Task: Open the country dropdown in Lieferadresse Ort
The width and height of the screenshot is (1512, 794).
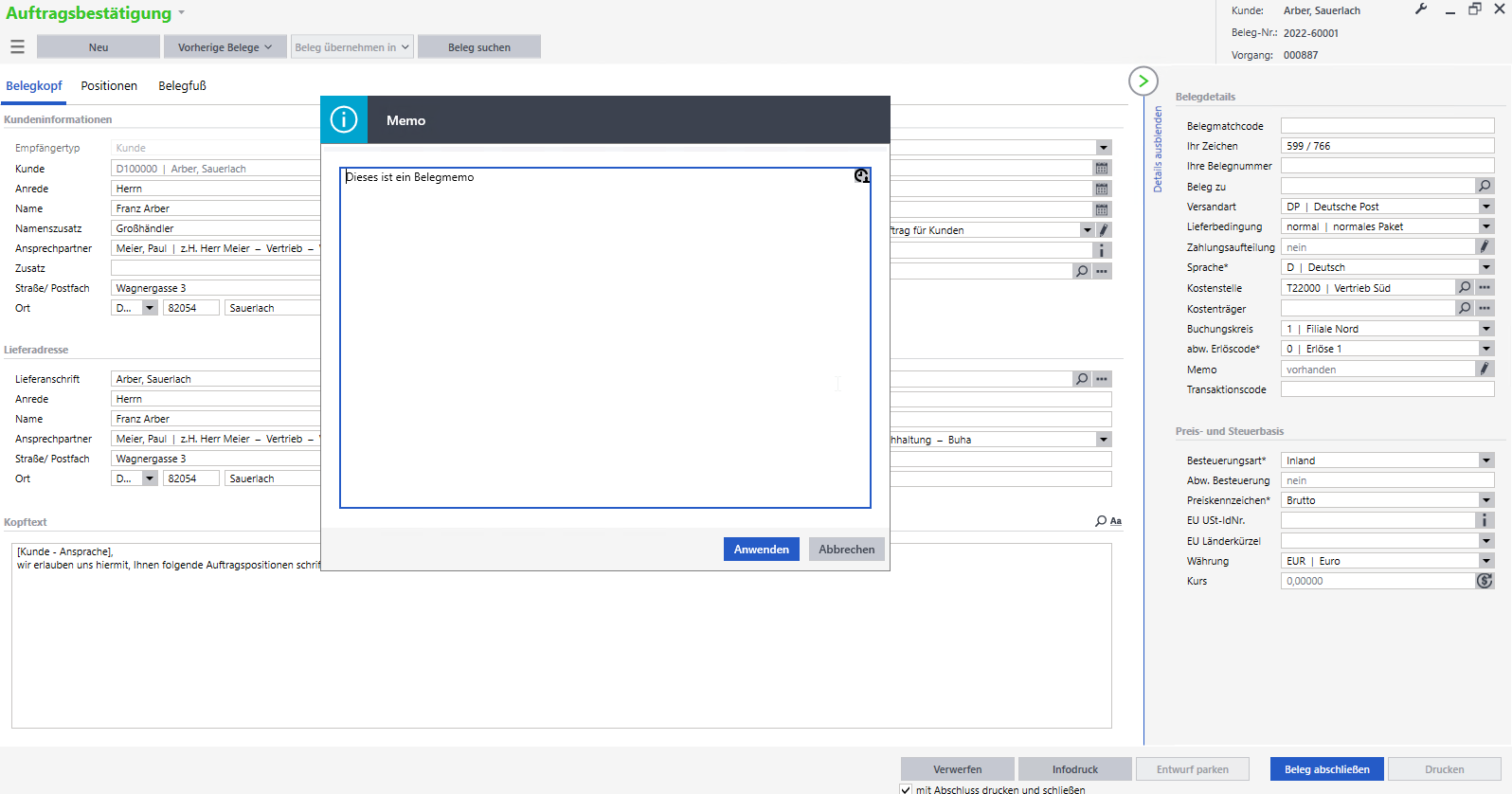Action: [150, 478]
